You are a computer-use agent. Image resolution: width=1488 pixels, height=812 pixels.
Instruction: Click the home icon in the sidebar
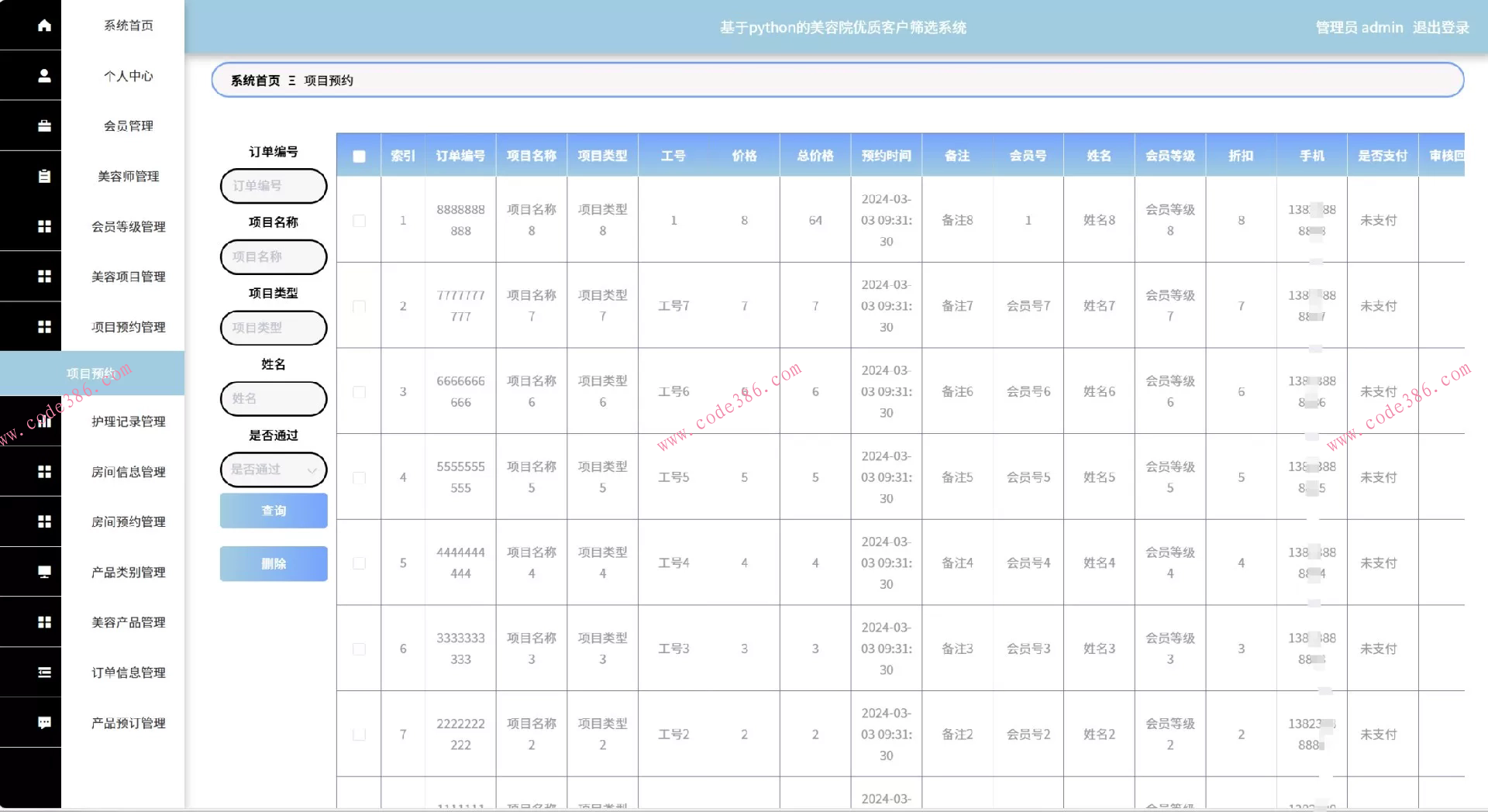[44, 26]
